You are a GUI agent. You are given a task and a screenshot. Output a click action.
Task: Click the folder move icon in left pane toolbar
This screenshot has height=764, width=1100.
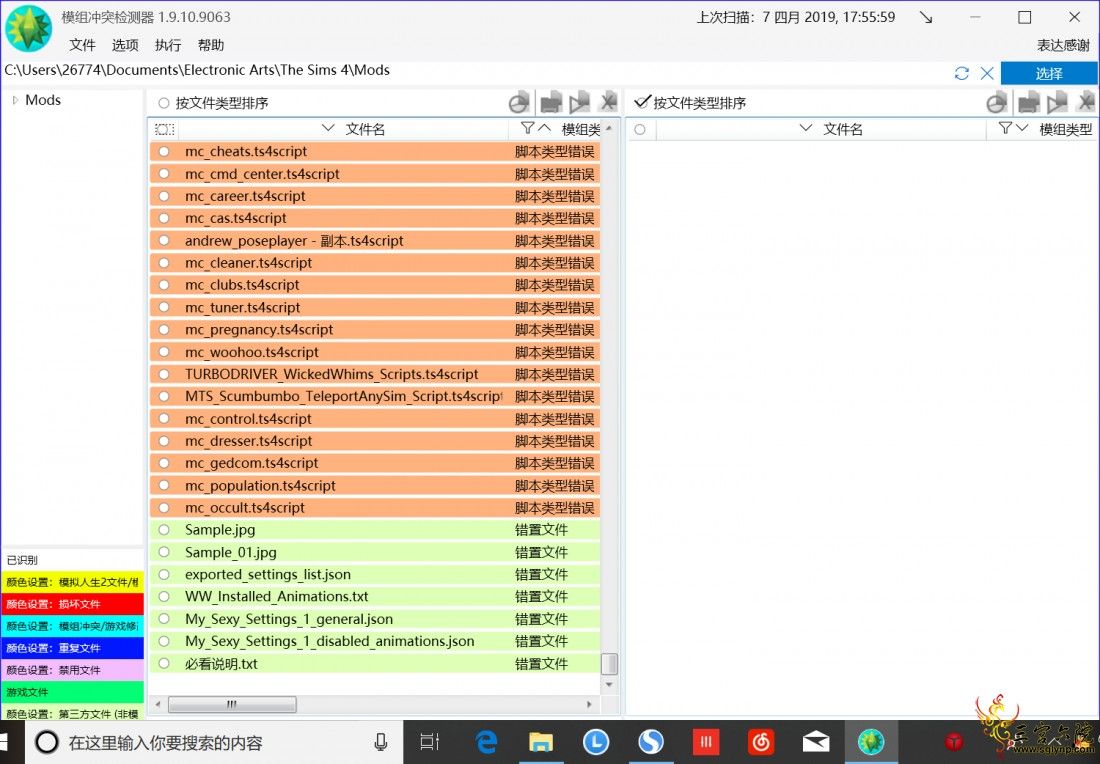(x=551, y=103)
